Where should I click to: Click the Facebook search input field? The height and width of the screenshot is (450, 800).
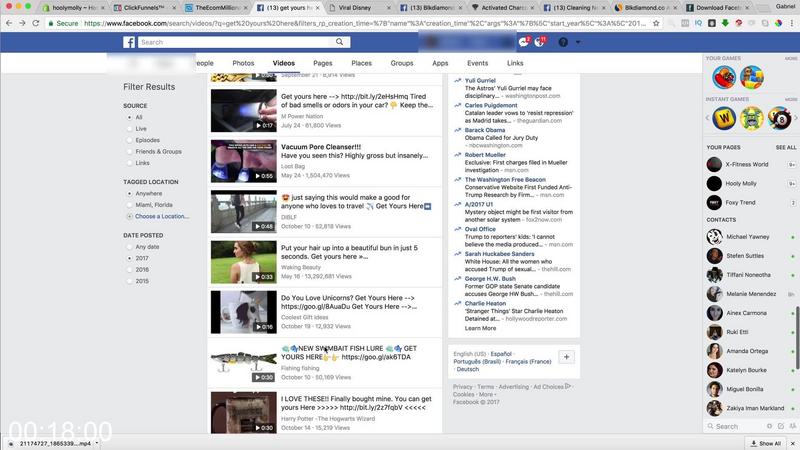click(236, 42)
